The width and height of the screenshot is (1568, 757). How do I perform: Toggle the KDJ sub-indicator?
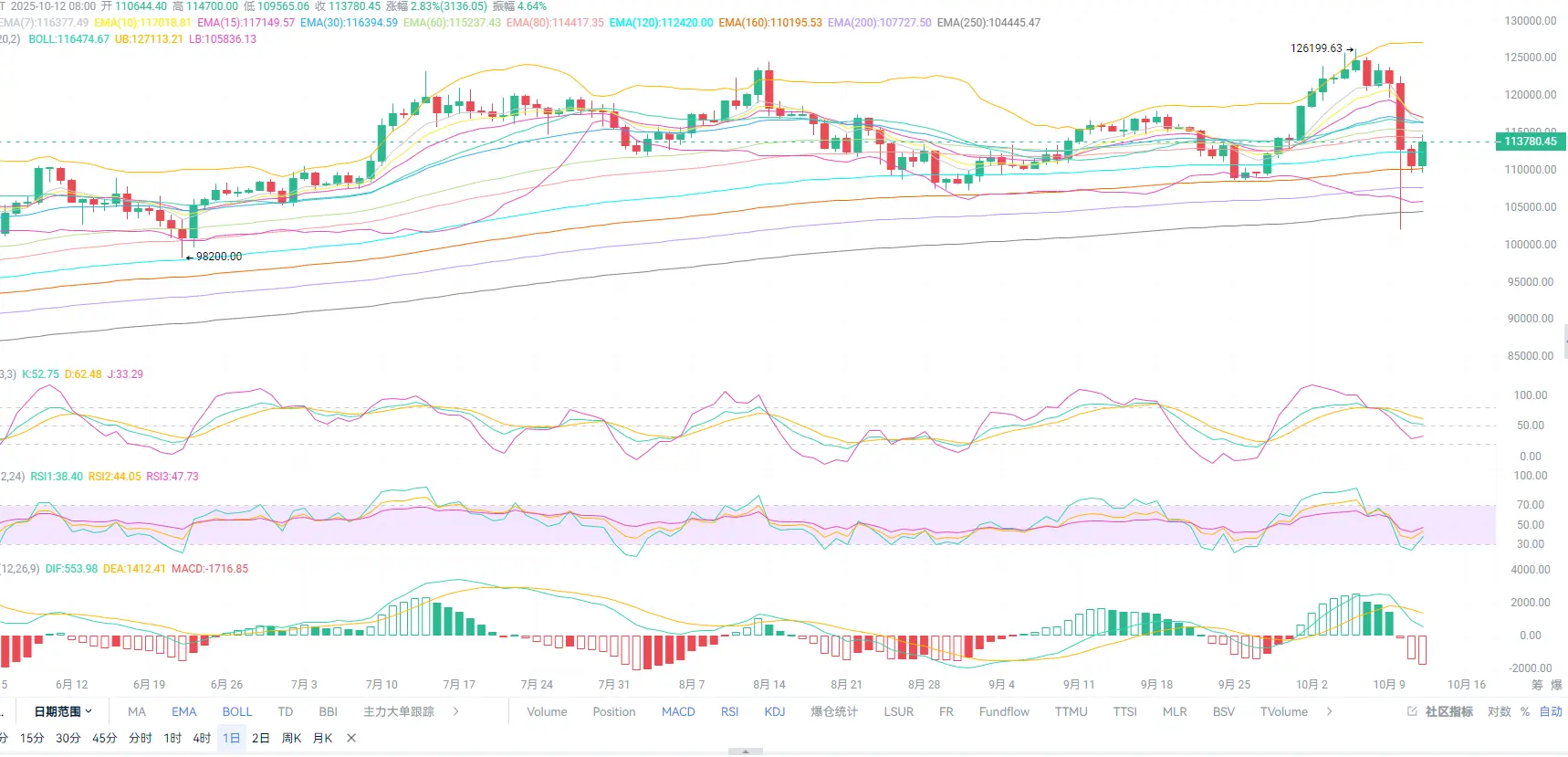(x=775, y=711)
